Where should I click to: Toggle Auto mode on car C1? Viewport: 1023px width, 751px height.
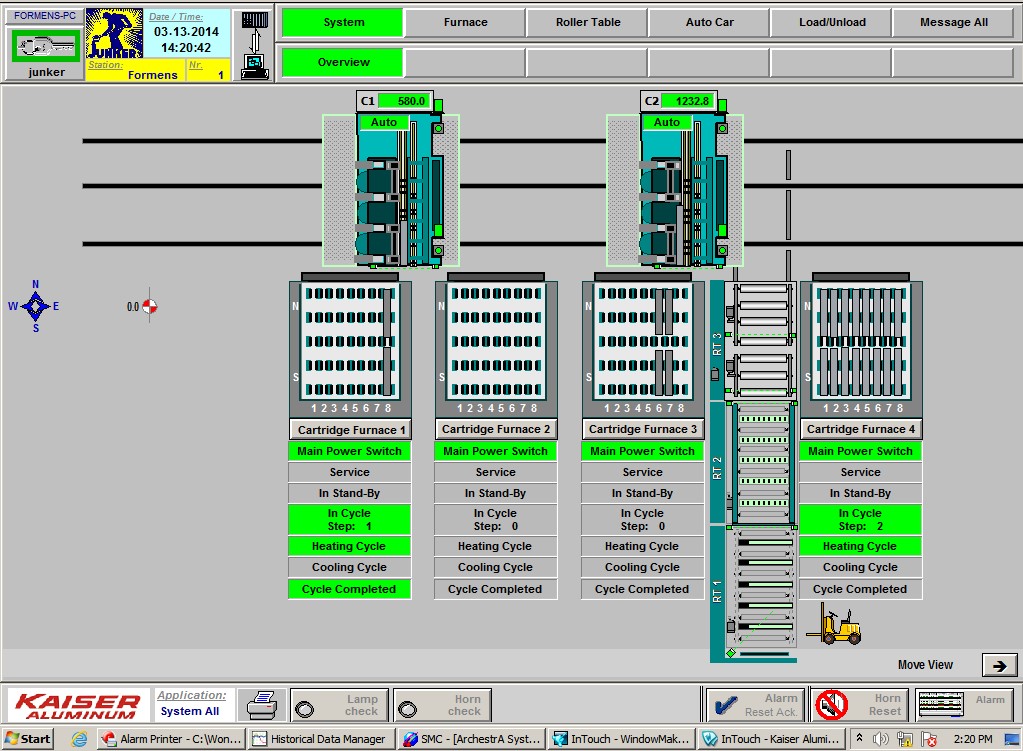click(384, 122)
